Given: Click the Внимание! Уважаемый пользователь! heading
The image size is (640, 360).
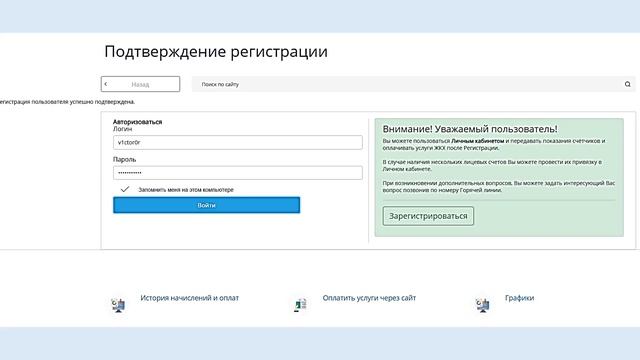Looking at the screenshot, I should pos(470,129).
